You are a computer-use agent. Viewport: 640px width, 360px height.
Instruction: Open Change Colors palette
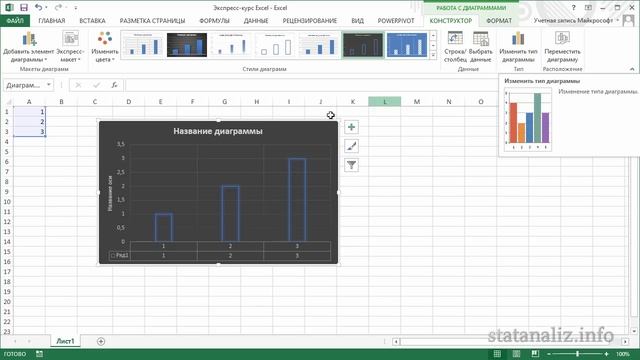click(105, 47)
